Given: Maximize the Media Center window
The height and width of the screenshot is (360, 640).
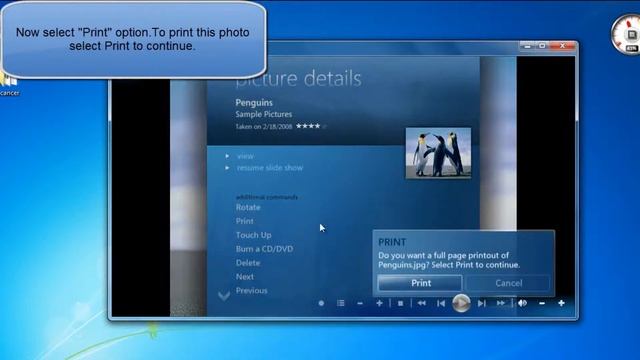Looking at the screenshot, I should click(542, 46).
